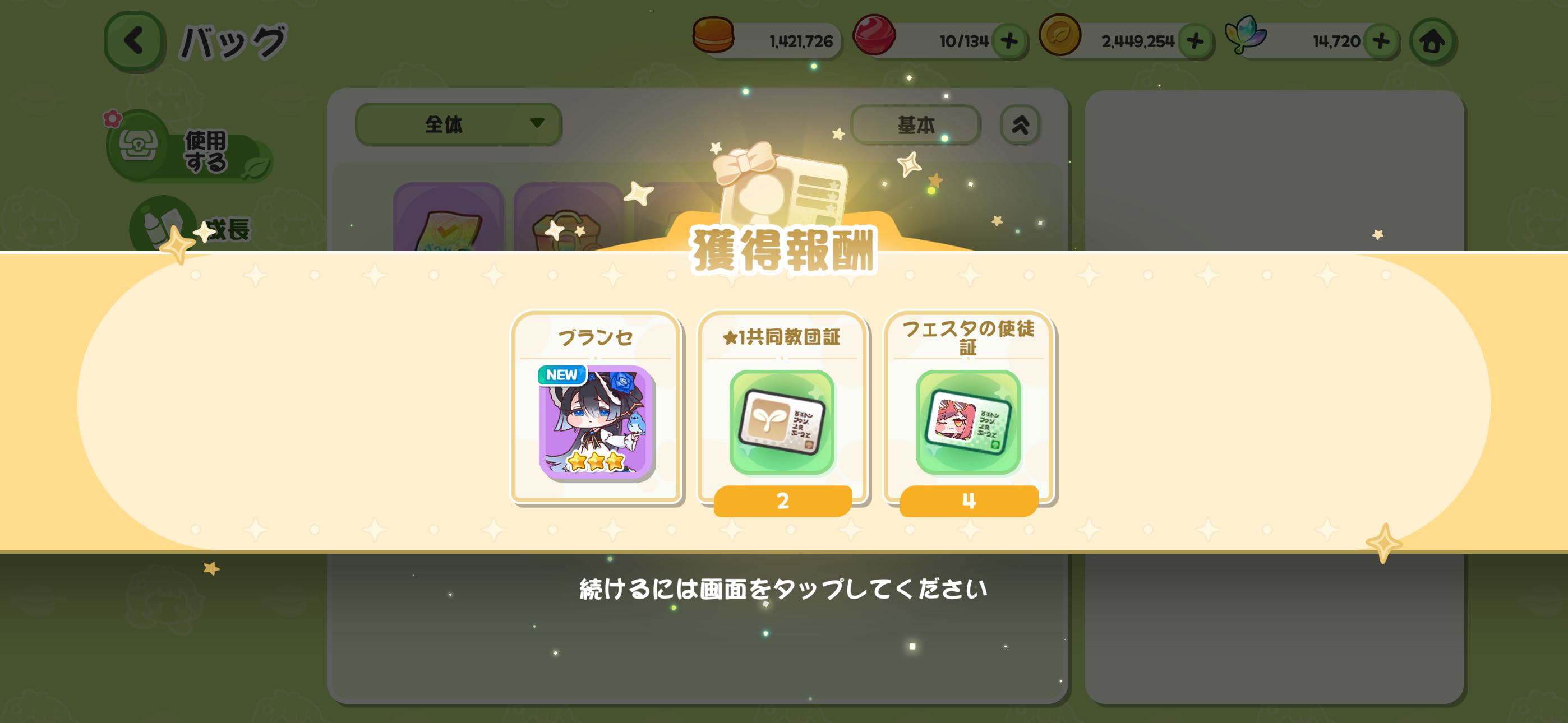Image resolution: width=1568 pixels, height=723 pixels.
Task: Tap the 続けるには画面をタップしてください prompt
Action: [x=783, y=588]
